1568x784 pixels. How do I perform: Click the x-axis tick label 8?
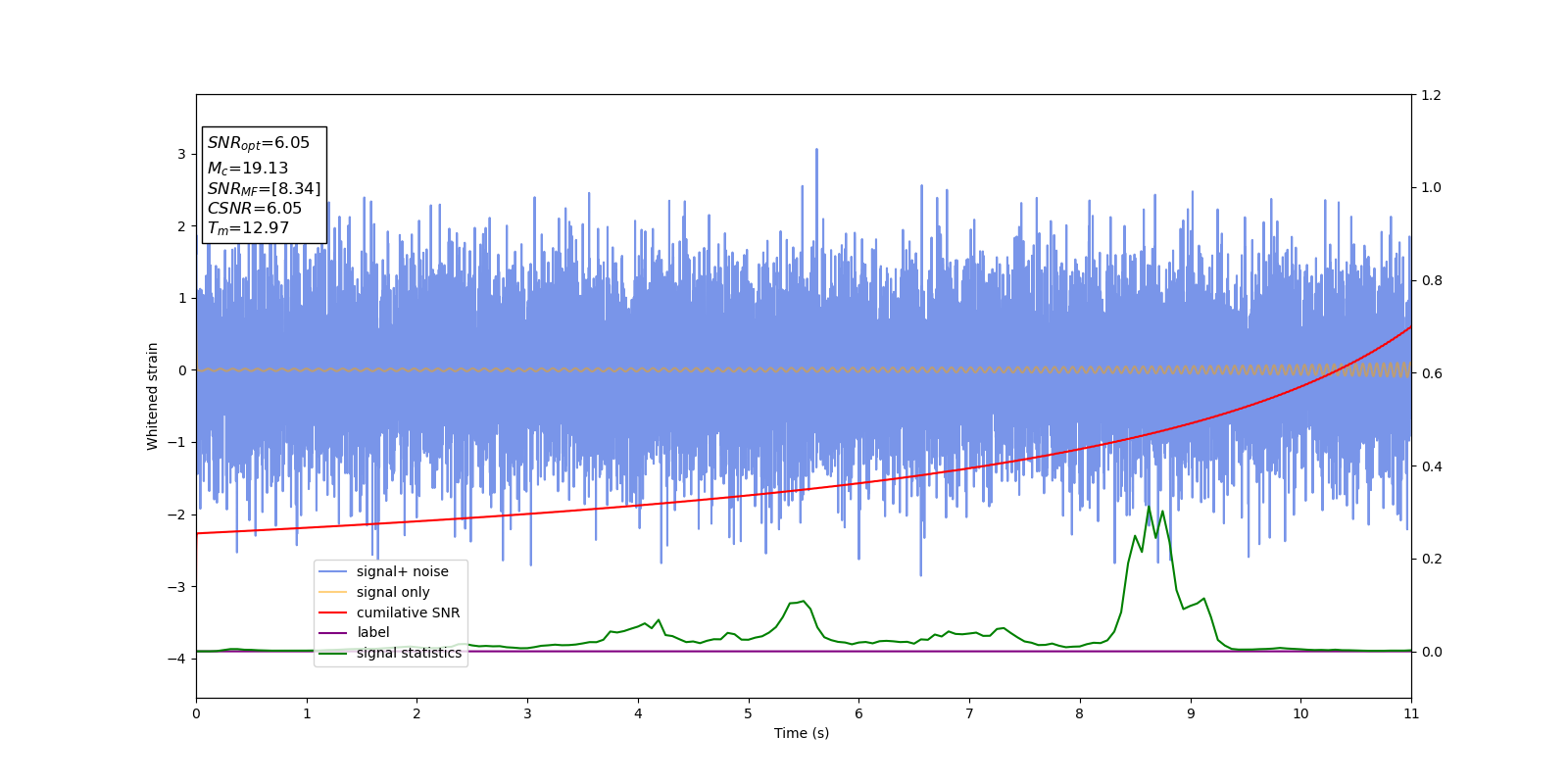(1080, 713)
